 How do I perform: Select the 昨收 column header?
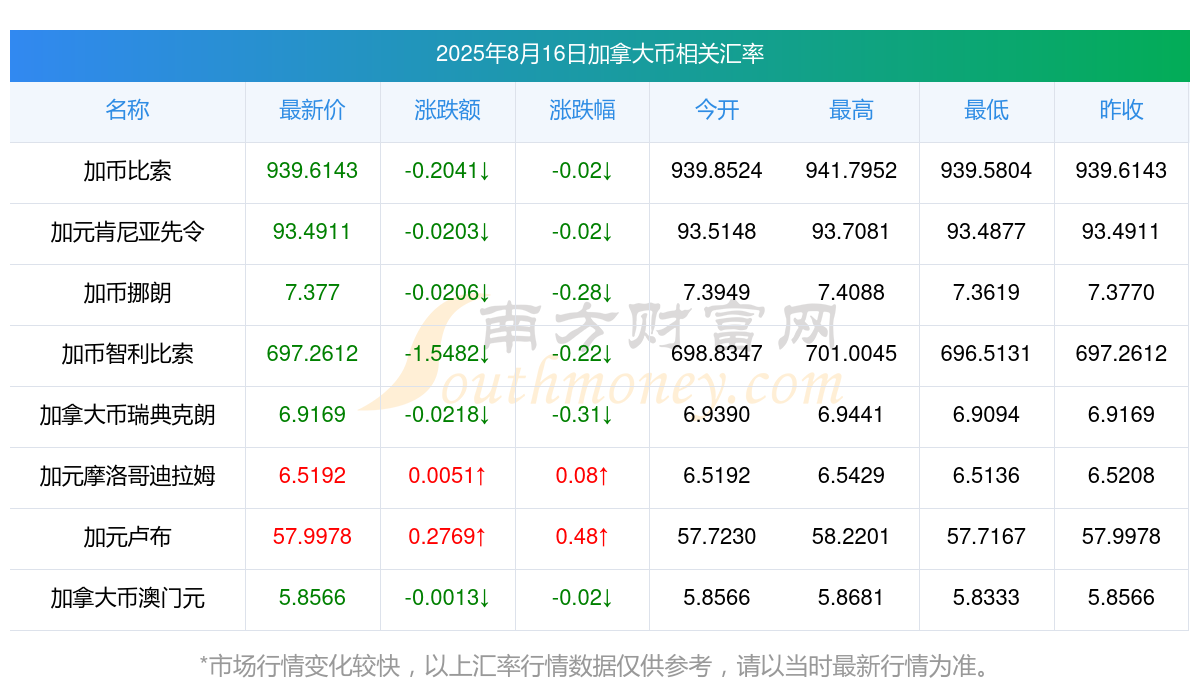1121,110
